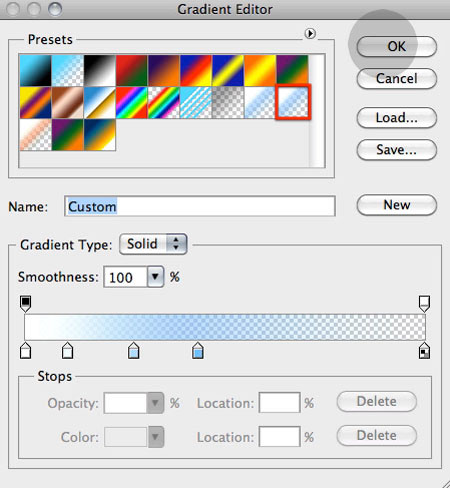The image size is (450, 488).
Task: Select the white opacity stop at right
Action: tap(424, 304)
